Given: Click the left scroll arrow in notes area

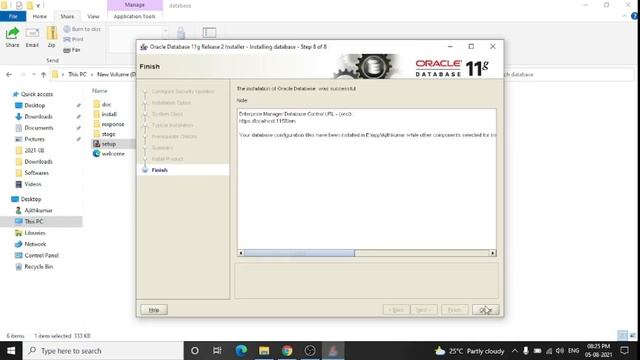Looking at the screenshot, I should point(241,253).
